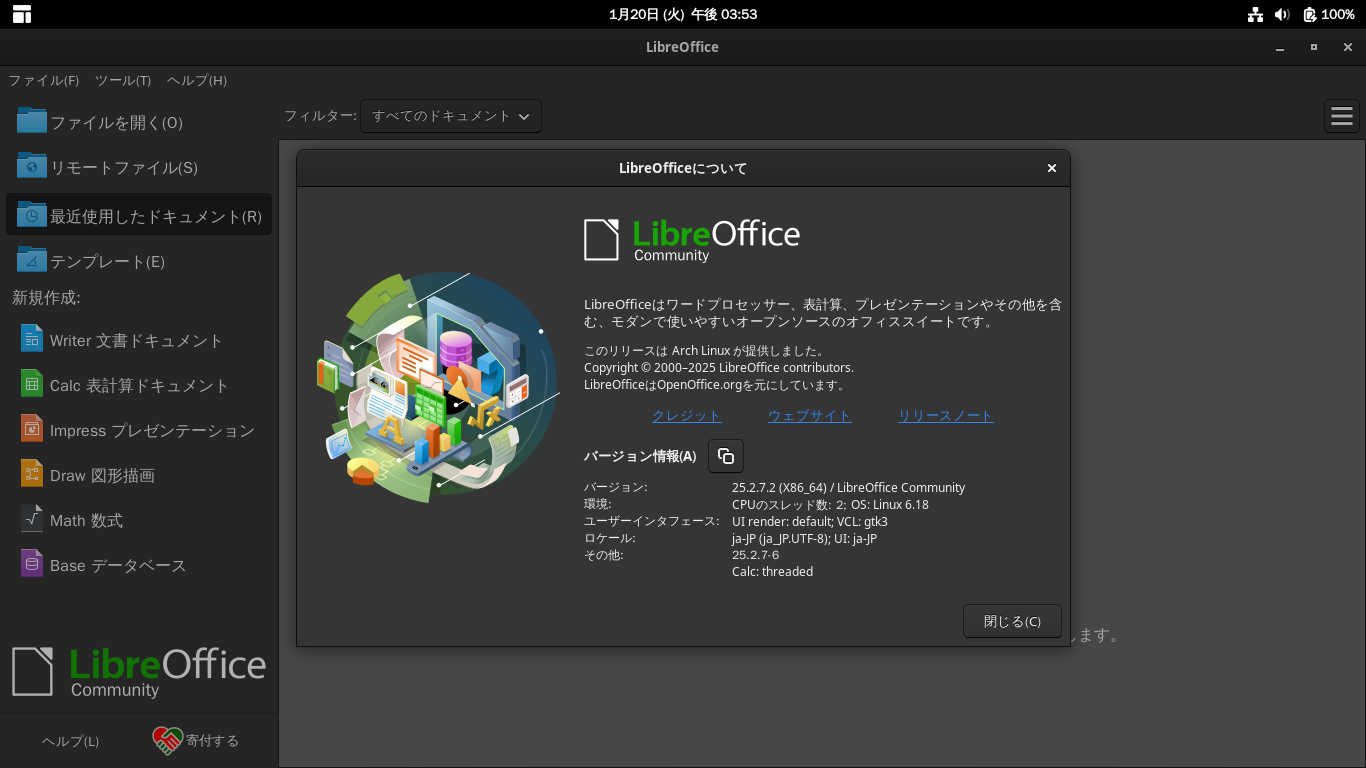Click the text Calc: threaded

772,572
